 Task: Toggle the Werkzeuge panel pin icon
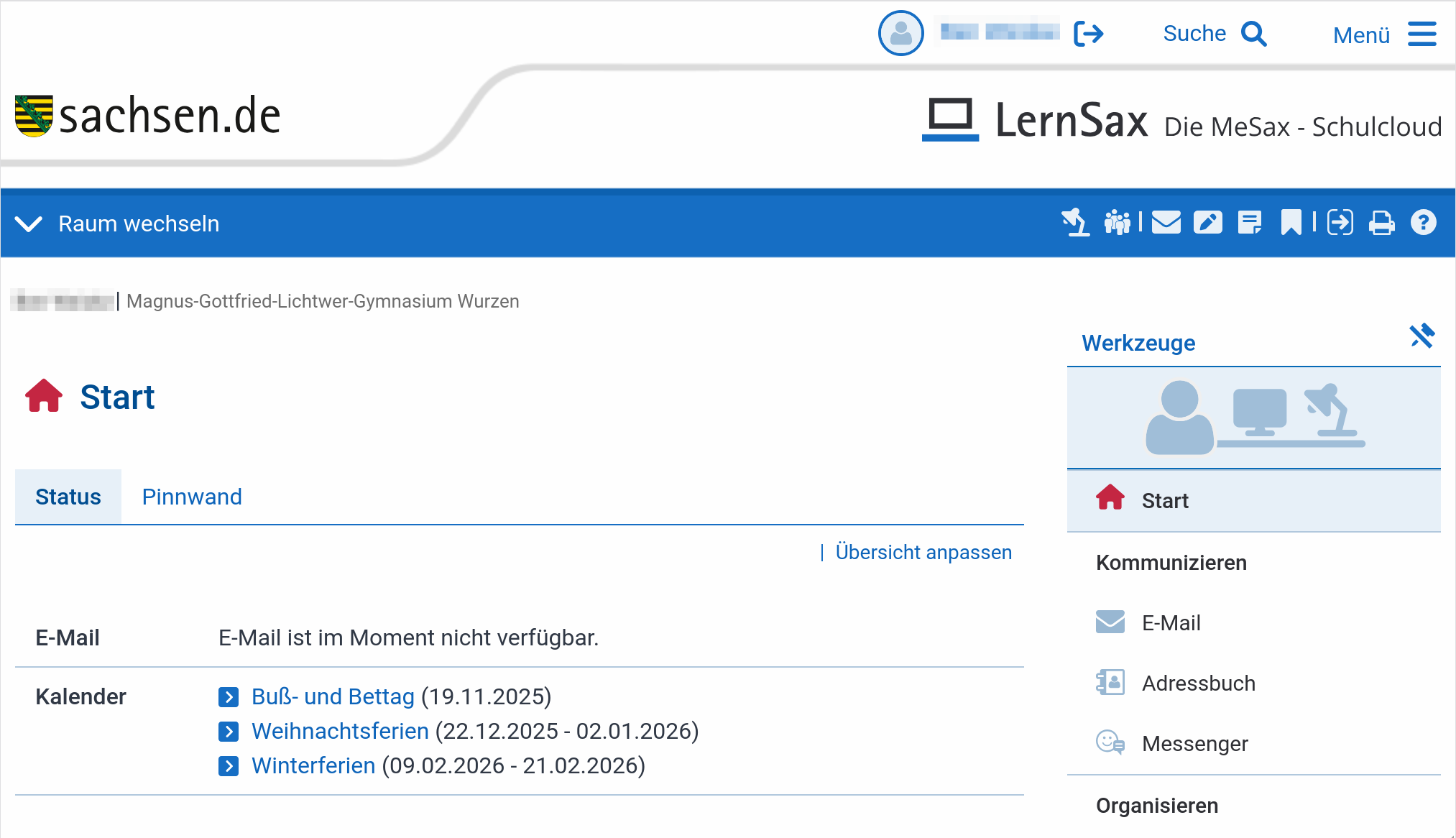(1422, 336)
